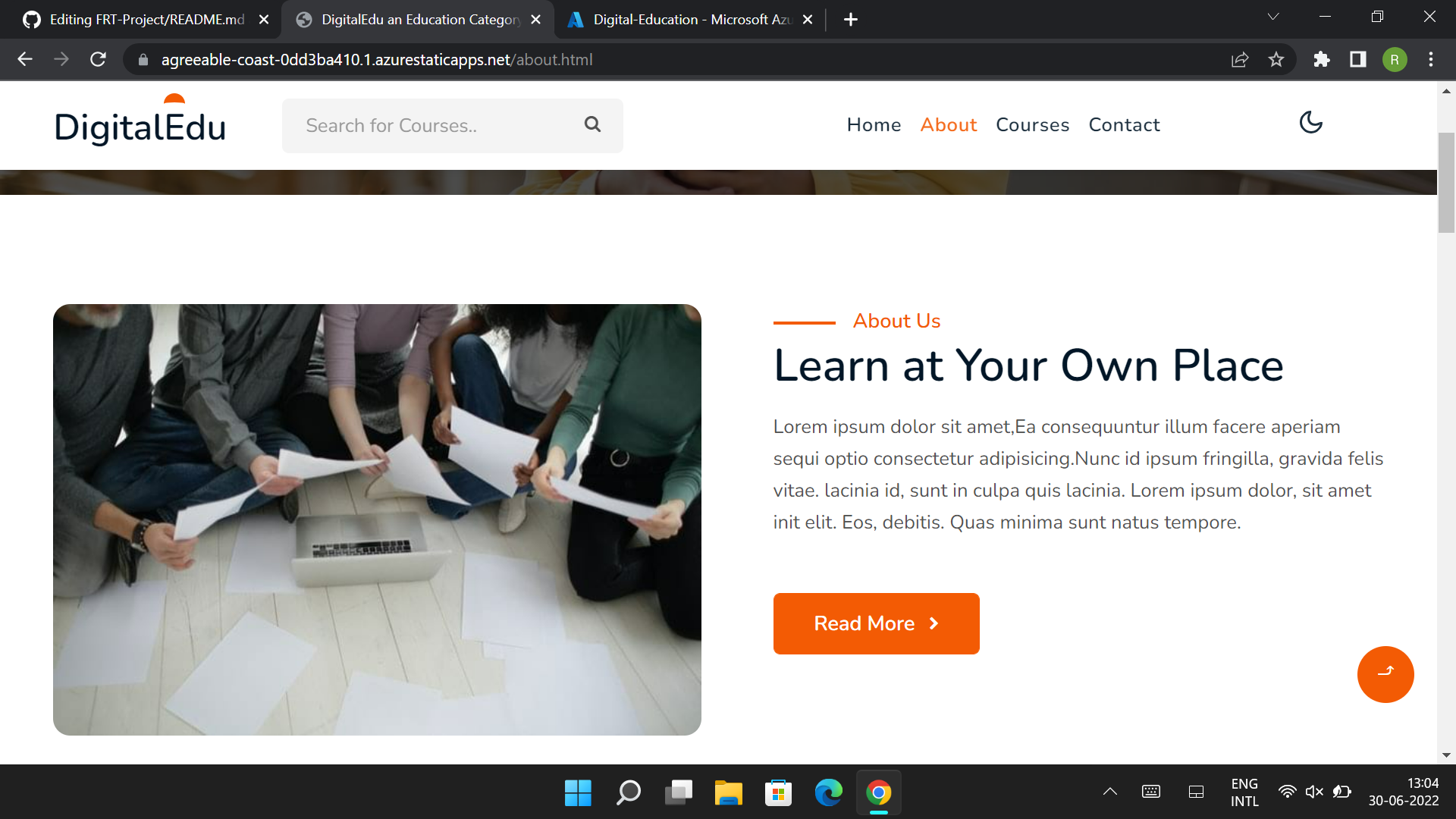Open the Home nav link
Image resolution: width=1456 pixels, height=819 pixels.
874,125
